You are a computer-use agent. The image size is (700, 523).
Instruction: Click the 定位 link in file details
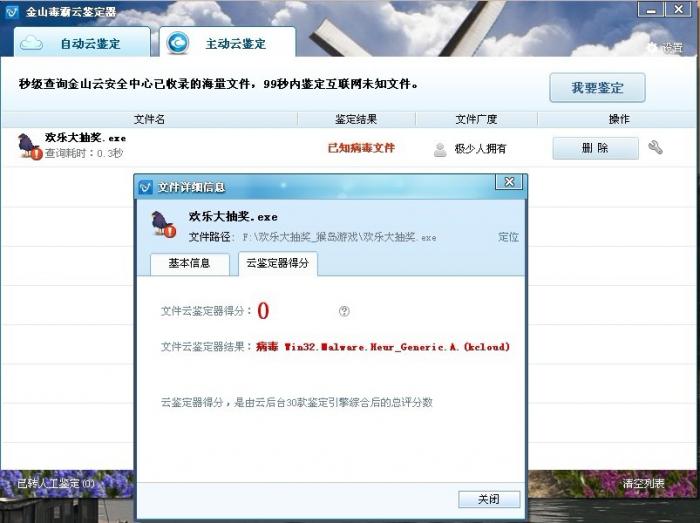tap(508, 237)
